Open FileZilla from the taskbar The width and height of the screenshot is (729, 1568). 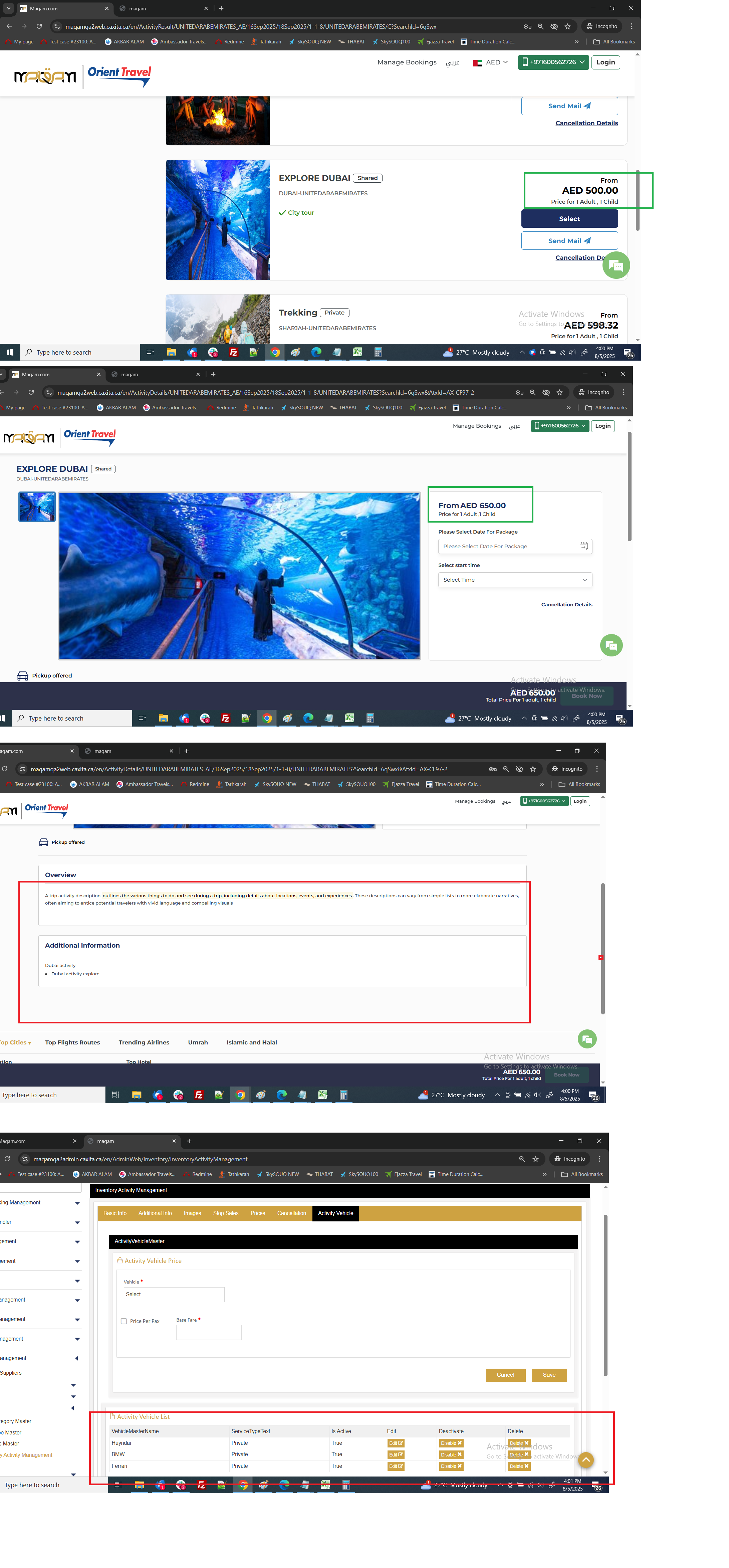233,353
